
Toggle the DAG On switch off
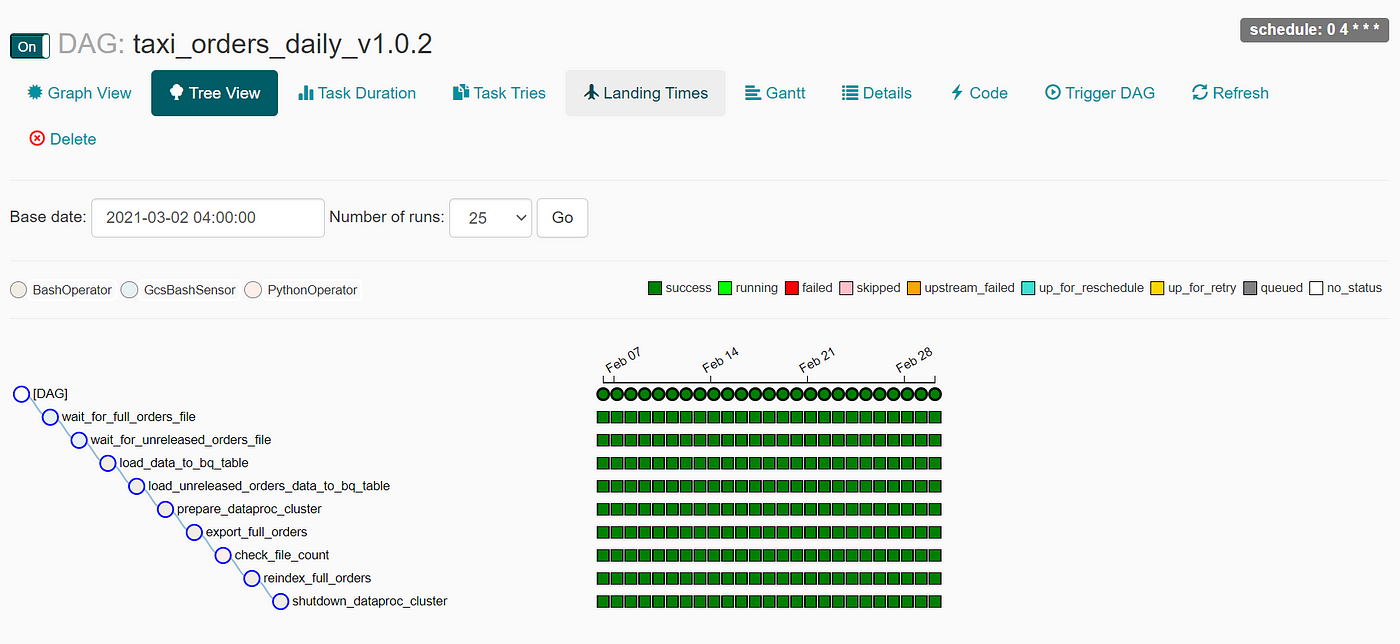click(x=29, y=46)
